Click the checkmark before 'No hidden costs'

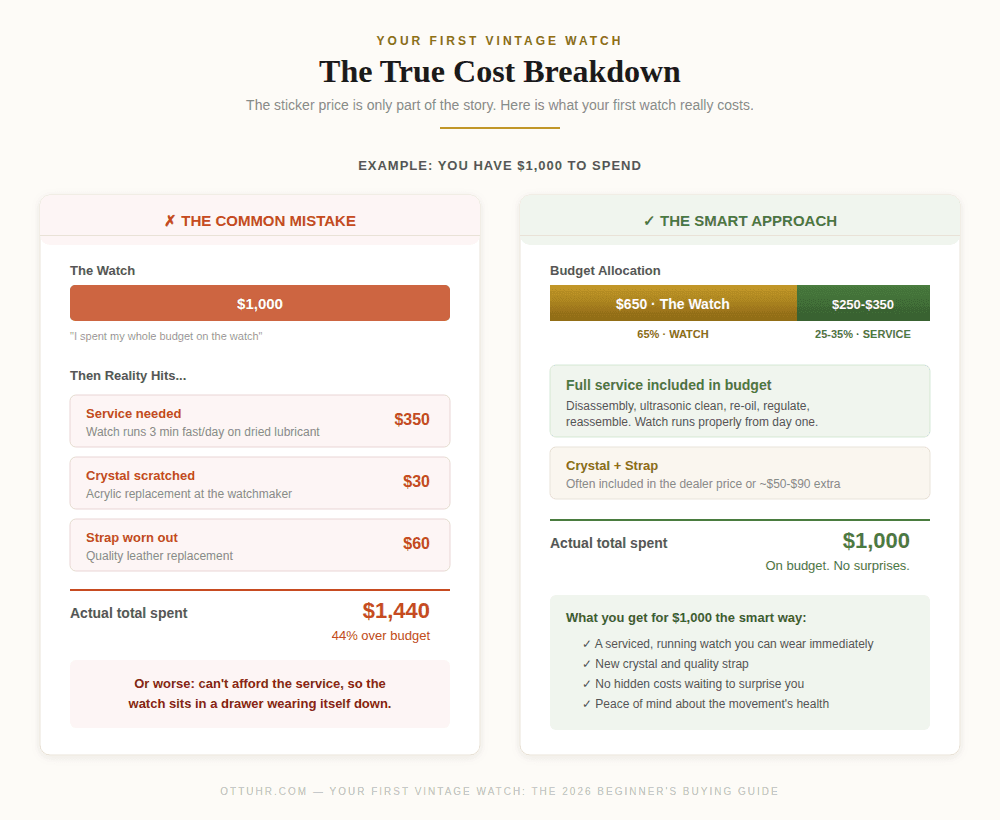point(587,684)
